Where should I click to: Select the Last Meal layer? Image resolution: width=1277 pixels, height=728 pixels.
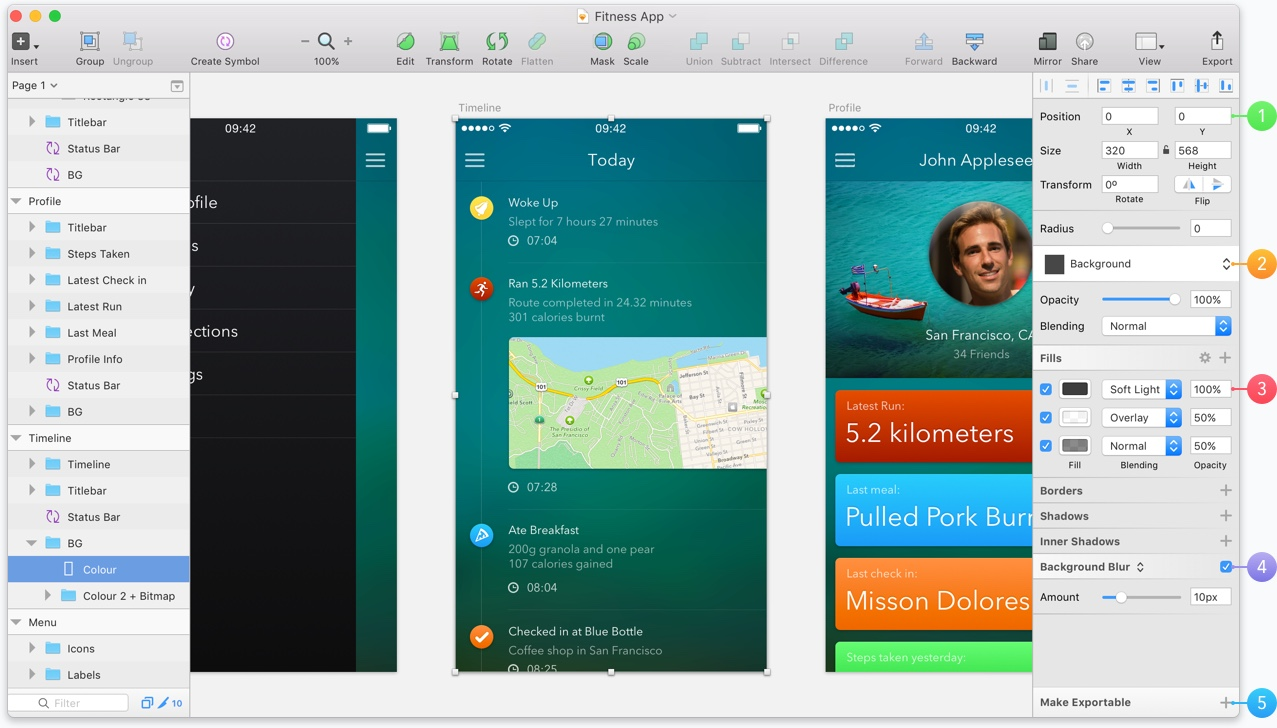(x=98, y=333)
